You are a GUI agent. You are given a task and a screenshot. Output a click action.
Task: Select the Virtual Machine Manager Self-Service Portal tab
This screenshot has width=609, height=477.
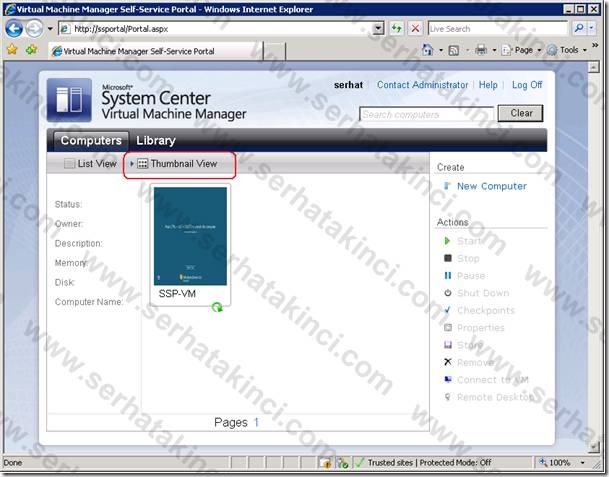click(155, 51)
